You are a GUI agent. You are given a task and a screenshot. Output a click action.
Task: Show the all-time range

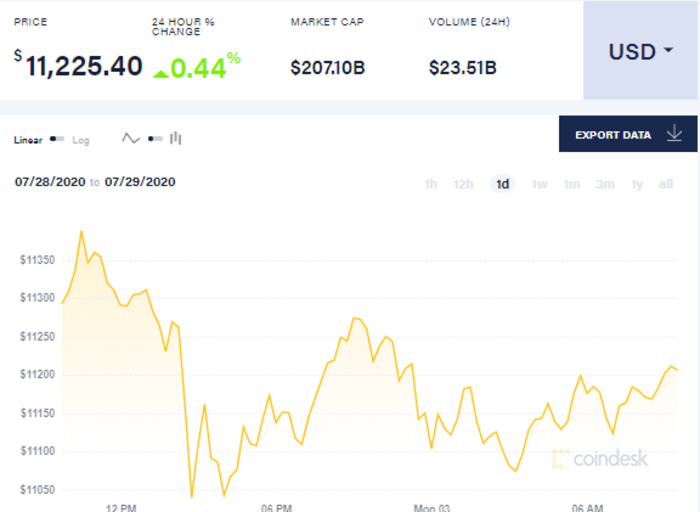(666, 184)
